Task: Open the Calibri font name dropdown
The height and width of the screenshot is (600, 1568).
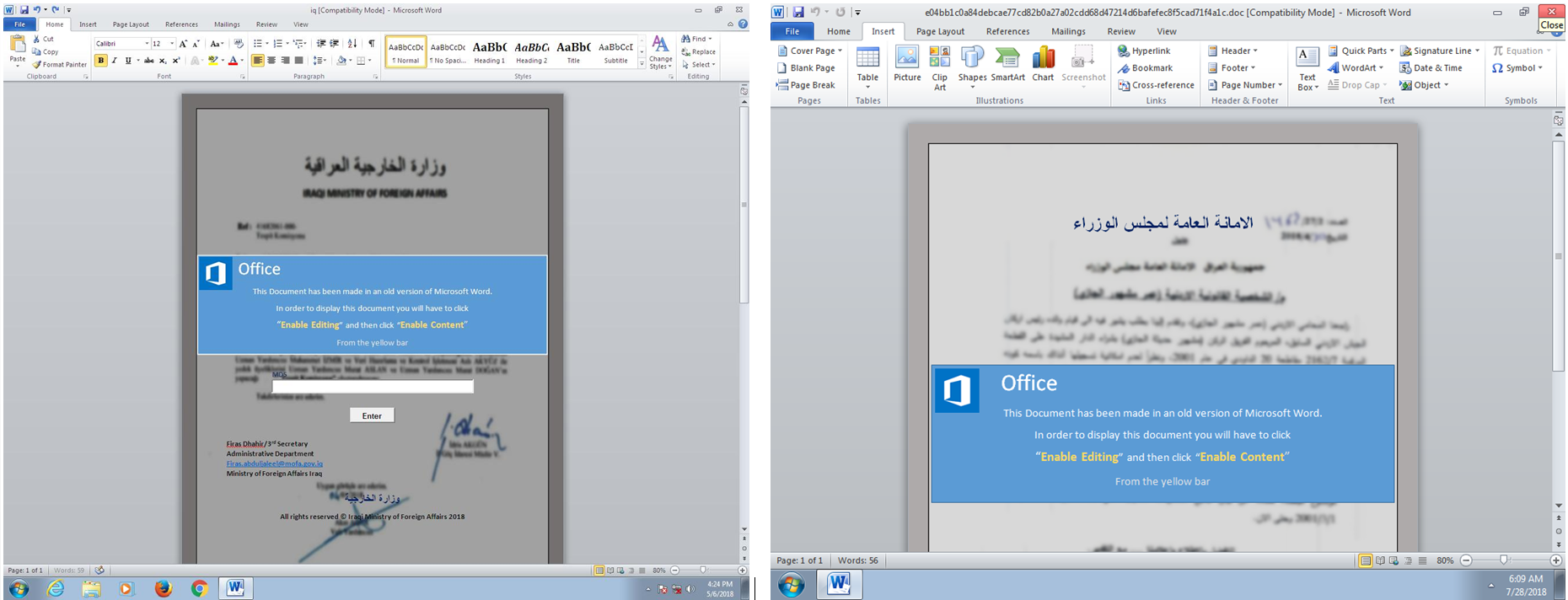Action: (x=147, y=44)
